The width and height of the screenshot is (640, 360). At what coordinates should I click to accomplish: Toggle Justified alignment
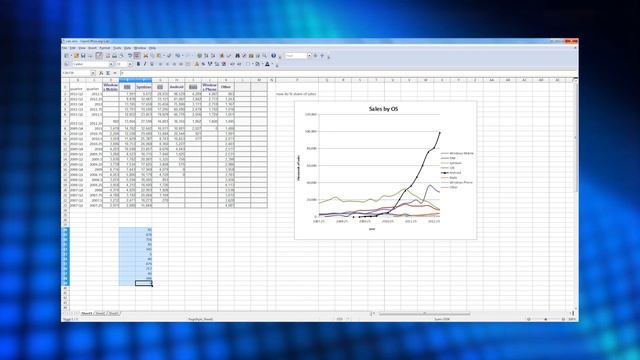click(x=181, y=64)
